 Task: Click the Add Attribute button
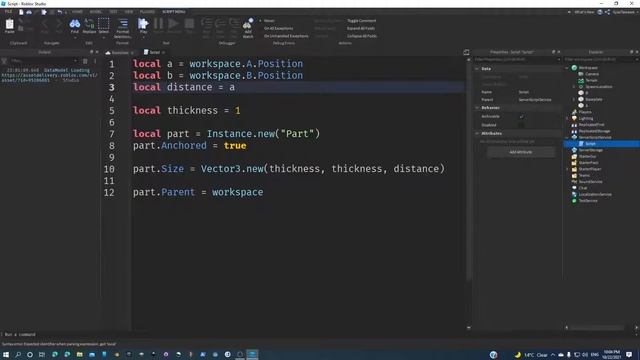pyautogui.click(x=521, y=152)
